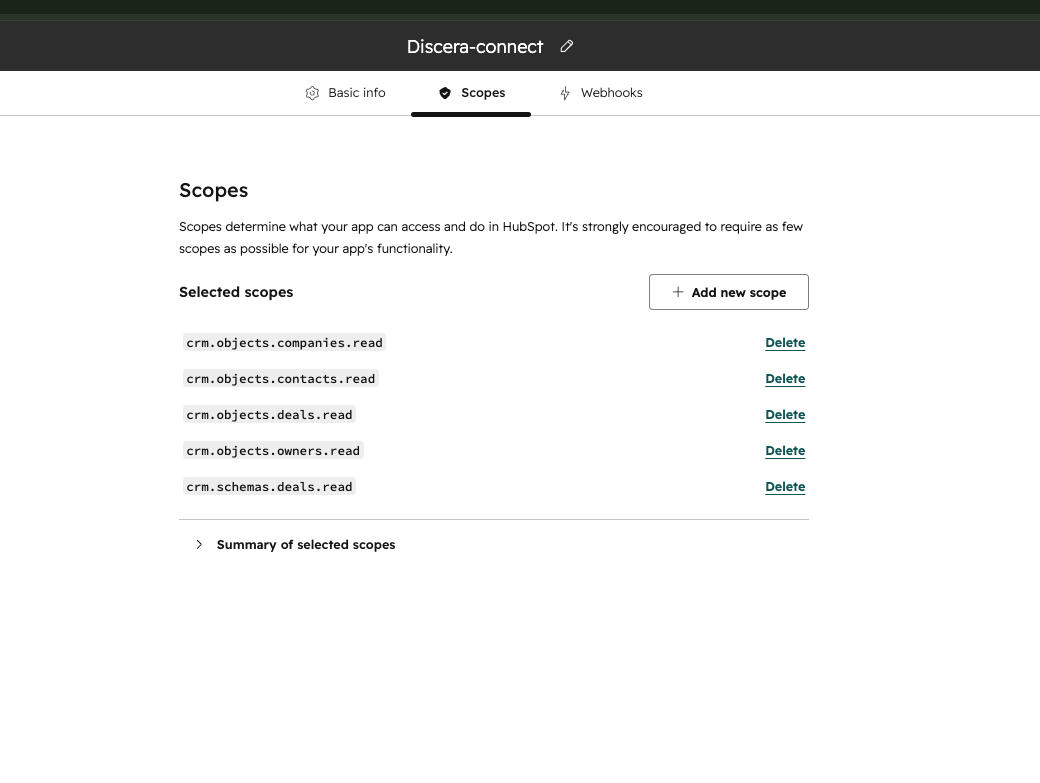This screenshot has width=1040, height=783.
Task: Click the shield icon on Scopes tab
Action: [x=445, y=93]
